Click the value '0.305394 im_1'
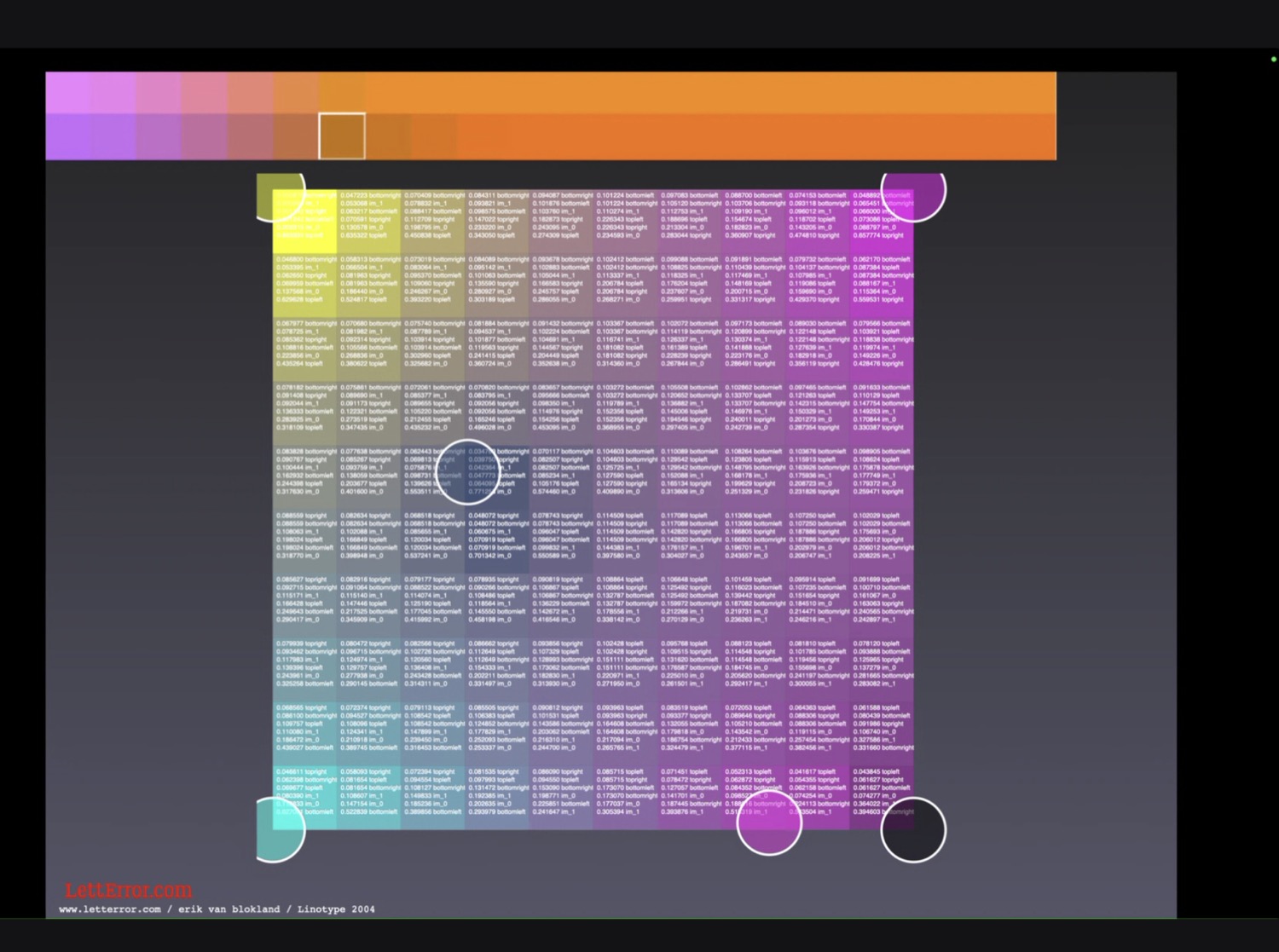1279x952 pixels. click(619, 811)
